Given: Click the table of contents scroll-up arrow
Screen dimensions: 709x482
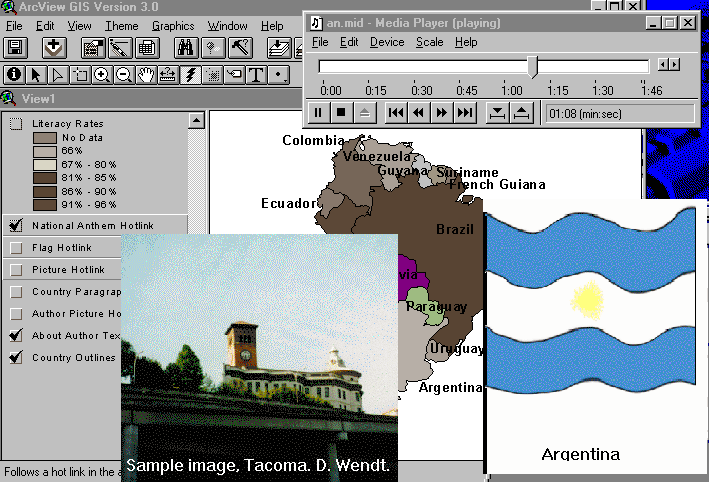Looking at the screenshot, I should coord(196,120).
